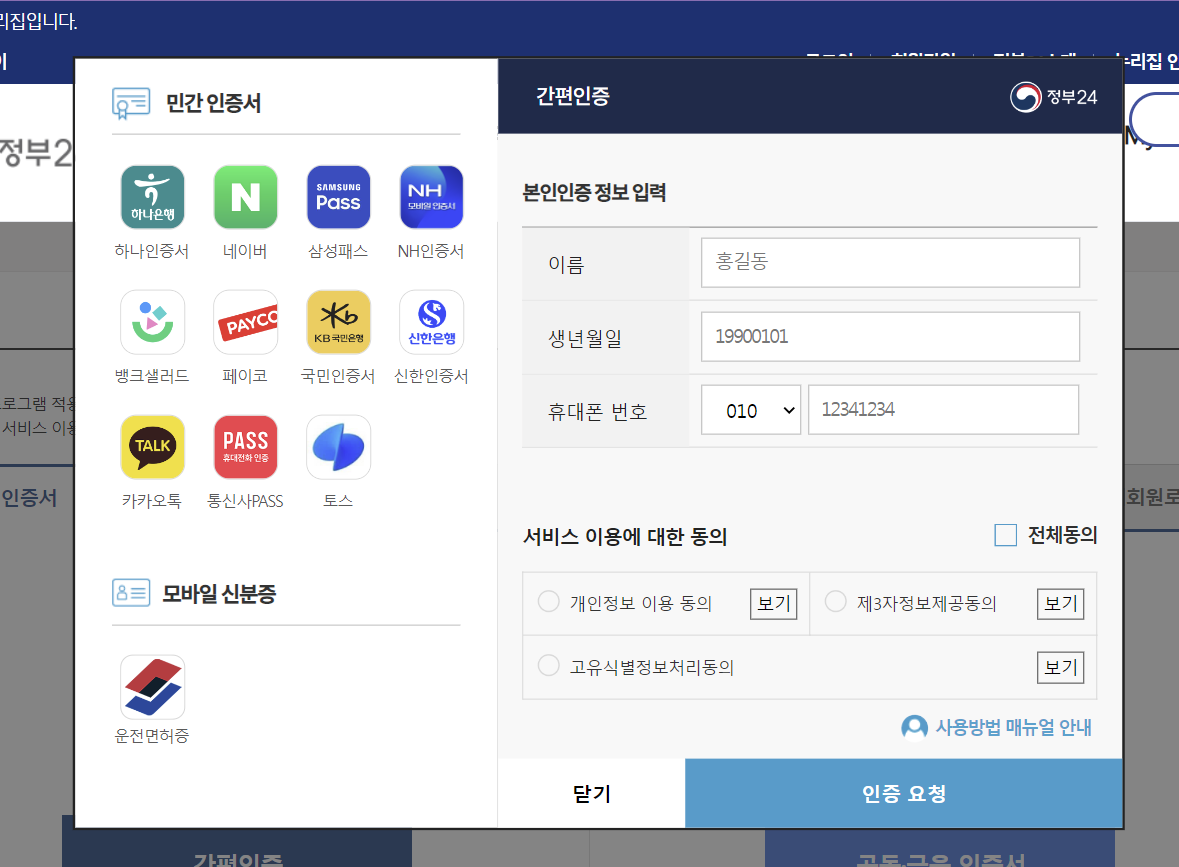Pick the 신한인증서 (Shinhan) icon

[432, 322]
